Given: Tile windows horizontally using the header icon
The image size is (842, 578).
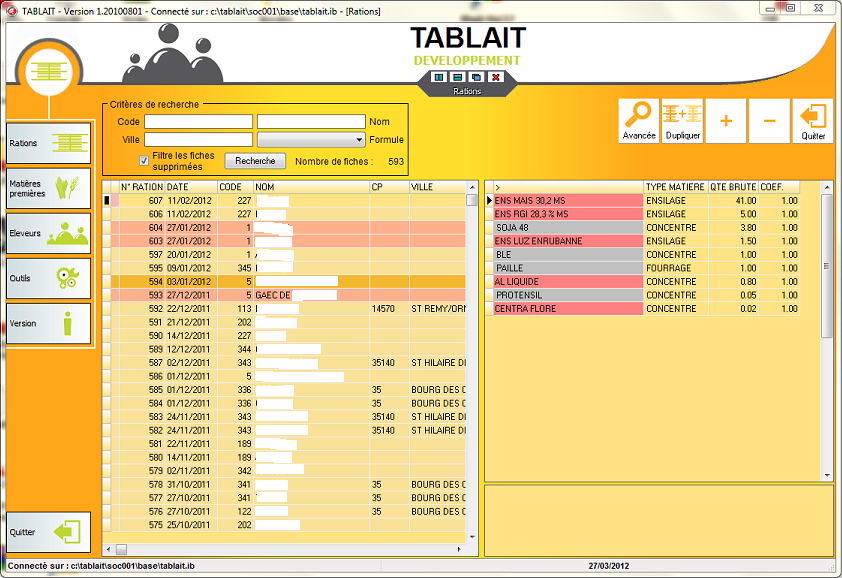Looking at the screenshot, I should tap(458, 77).
